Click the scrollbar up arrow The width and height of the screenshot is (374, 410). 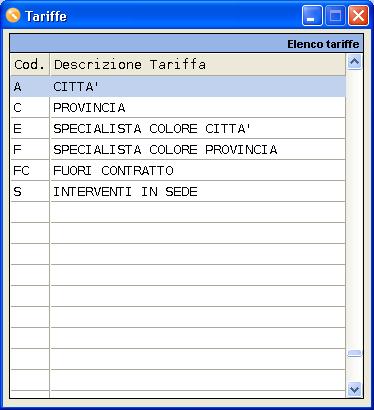354,62
